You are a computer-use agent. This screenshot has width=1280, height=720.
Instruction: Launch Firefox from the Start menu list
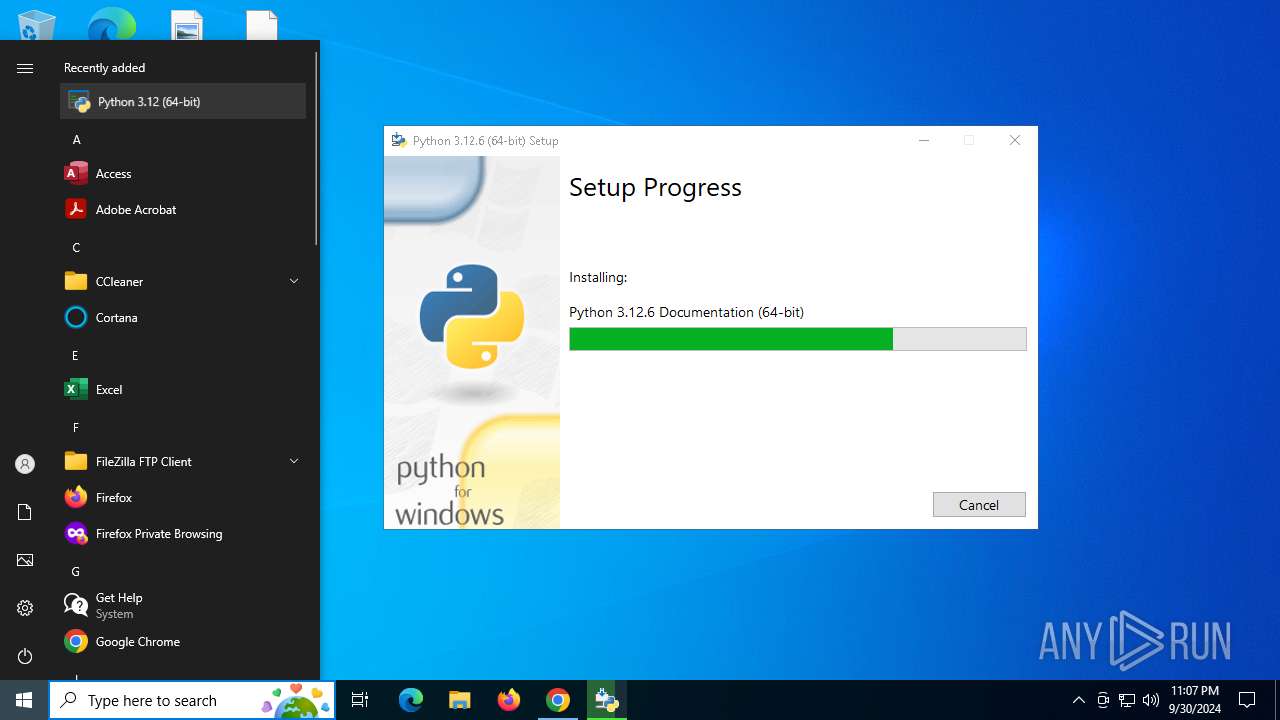pos(183,497)
